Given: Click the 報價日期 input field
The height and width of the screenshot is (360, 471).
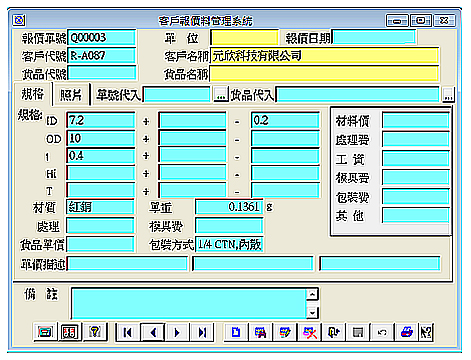Looking at the screenshot, I should pos(374,37).
